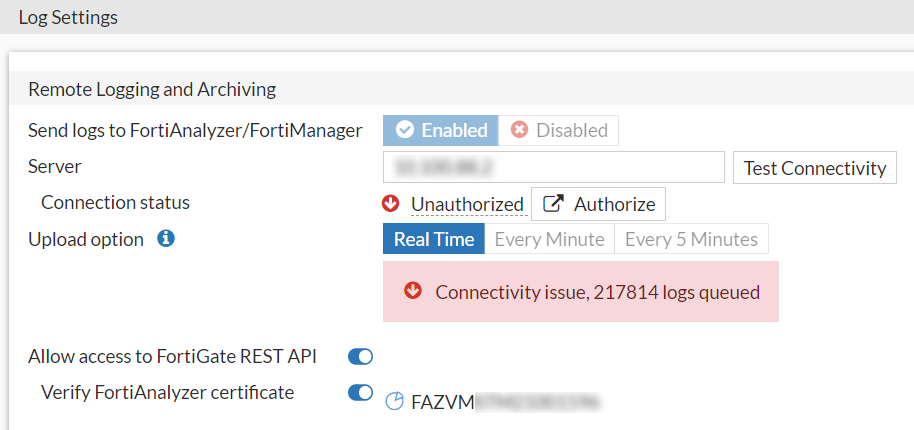Screen dimensions: 914x430
Task: Select Disabled for sending logs
Action: [559, 130]
